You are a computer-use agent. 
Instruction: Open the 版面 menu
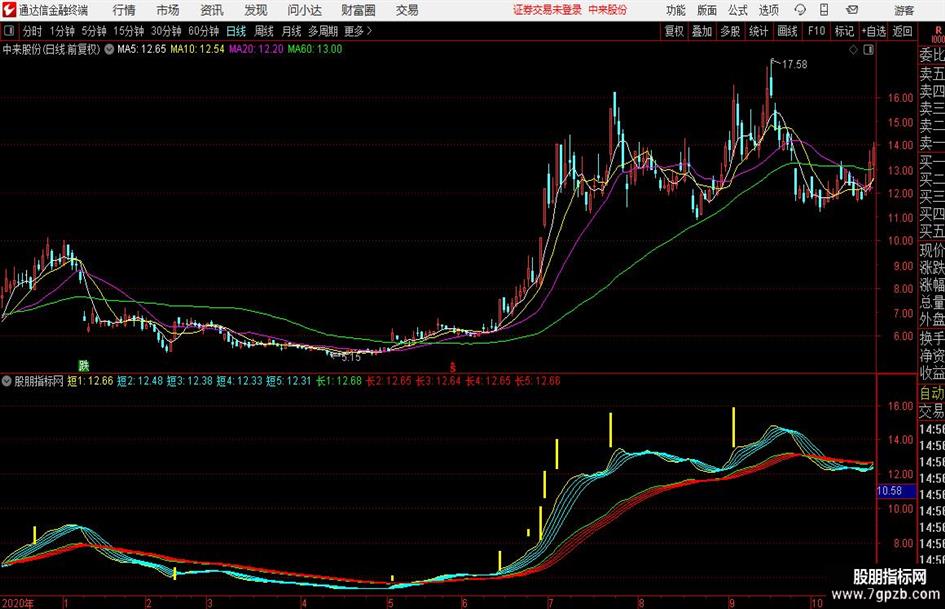click(707, 10)
